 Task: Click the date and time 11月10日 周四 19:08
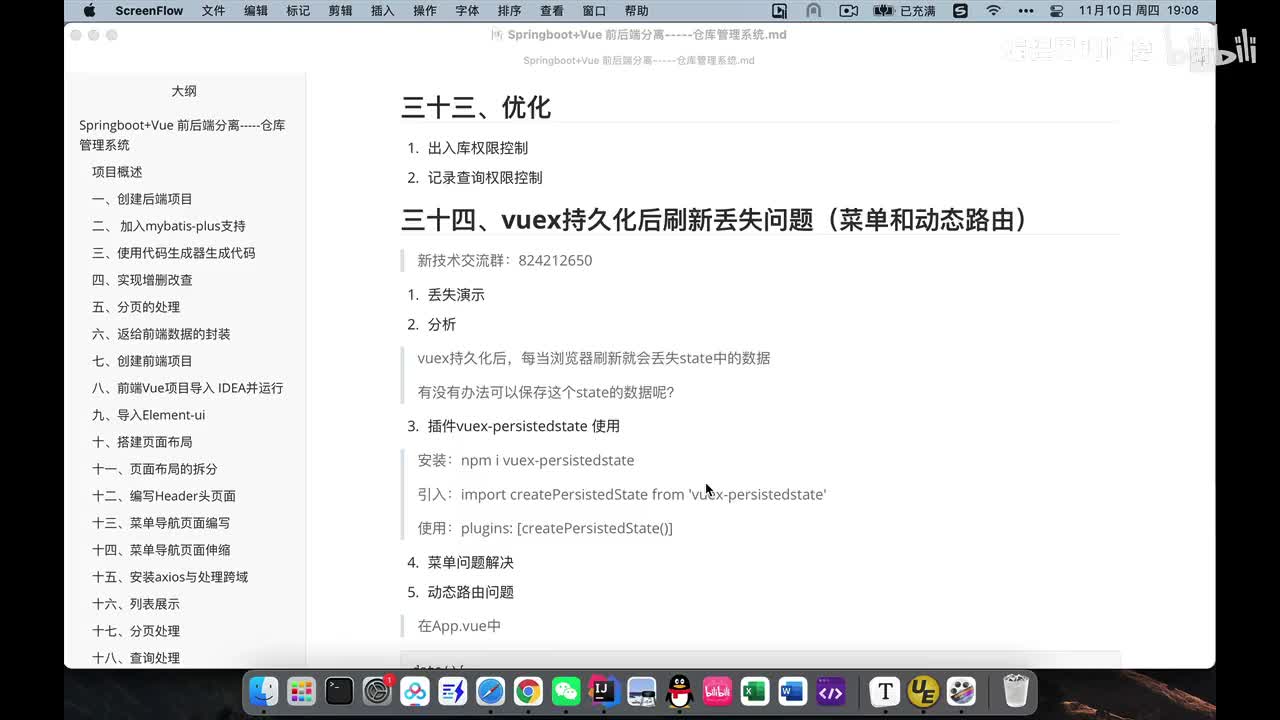(x=1138, y=11)
